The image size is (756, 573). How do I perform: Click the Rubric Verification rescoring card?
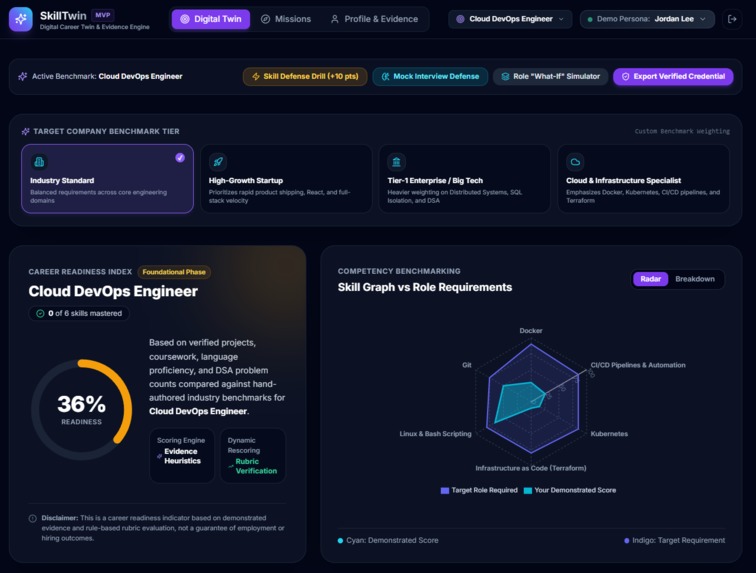pos(253,456)
